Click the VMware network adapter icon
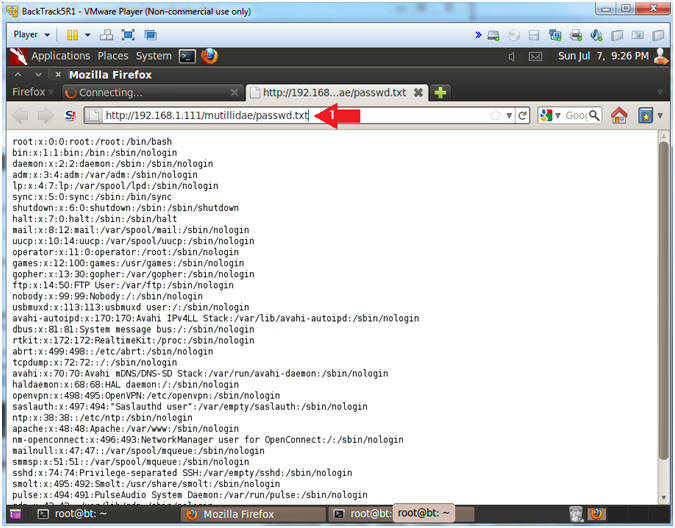675x528 pixels. 555,35
